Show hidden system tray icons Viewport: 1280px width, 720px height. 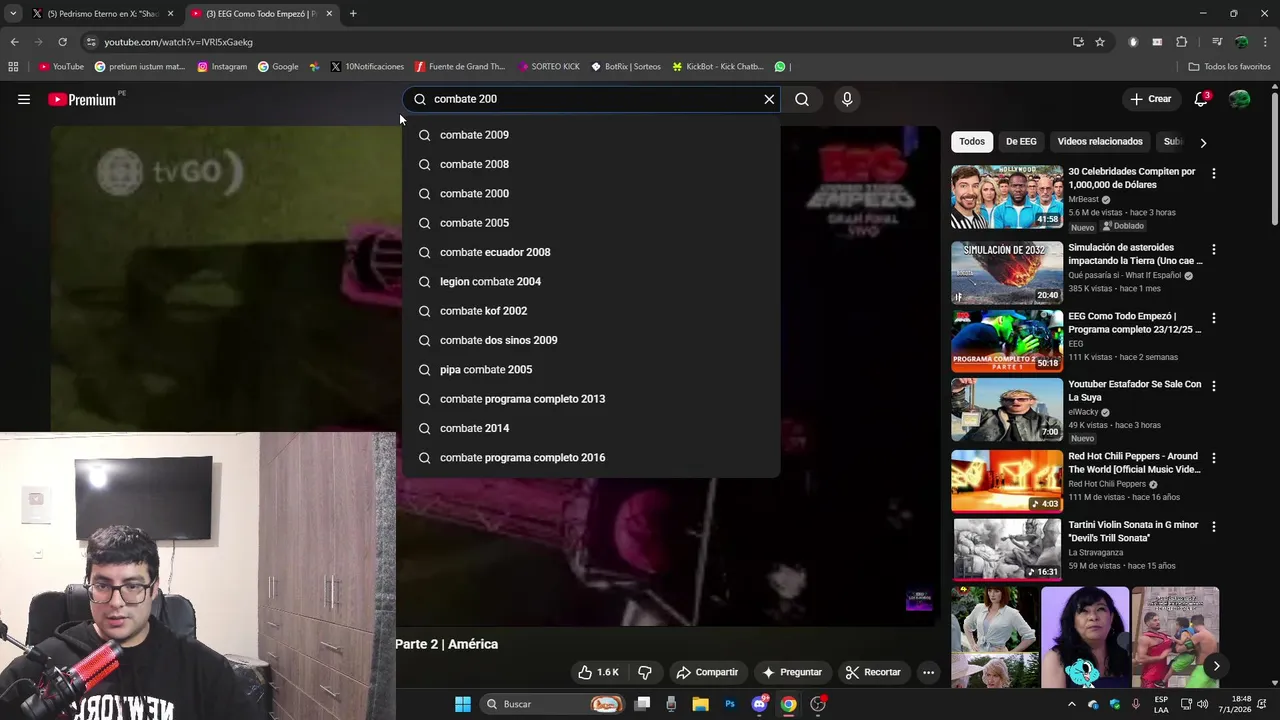[1072, 704]
